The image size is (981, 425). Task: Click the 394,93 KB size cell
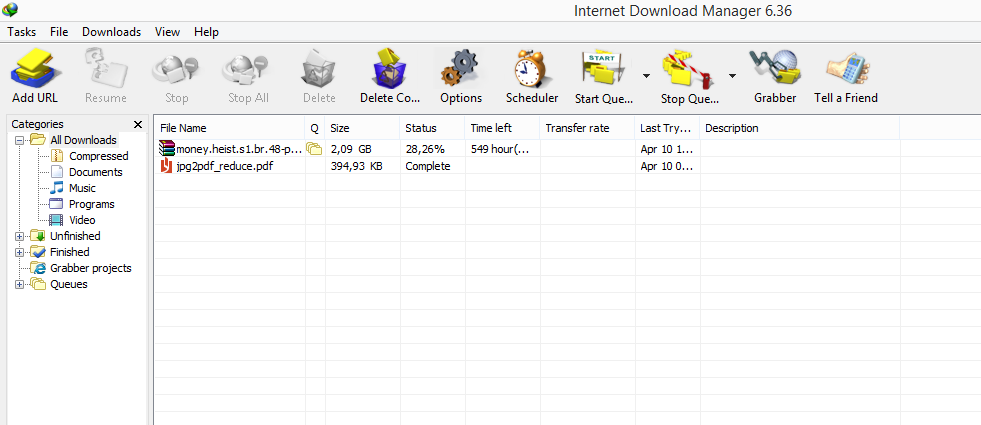pyautogui.click(x=357, y=166)
